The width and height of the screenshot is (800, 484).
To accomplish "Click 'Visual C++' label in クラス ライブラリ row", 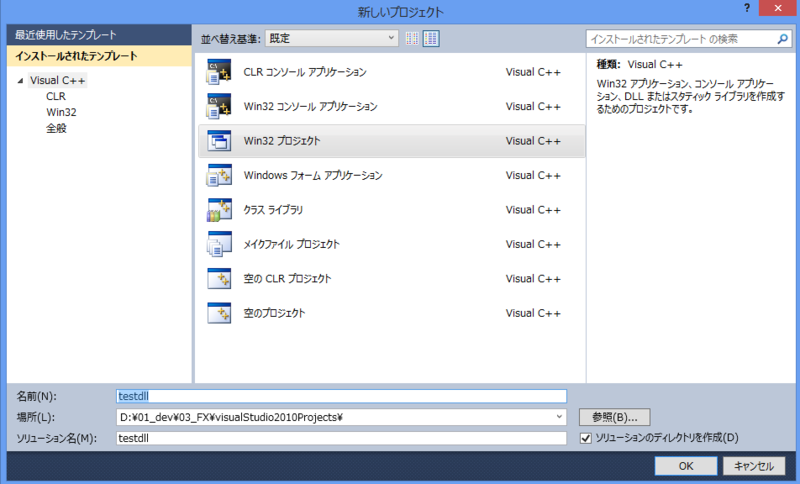I will point(533,210).
